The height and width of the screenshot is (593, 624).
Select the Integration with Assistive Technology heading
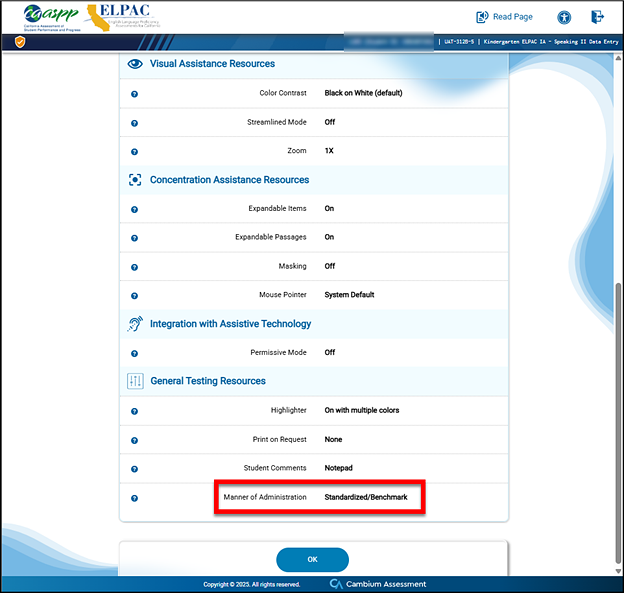point(230,324)
